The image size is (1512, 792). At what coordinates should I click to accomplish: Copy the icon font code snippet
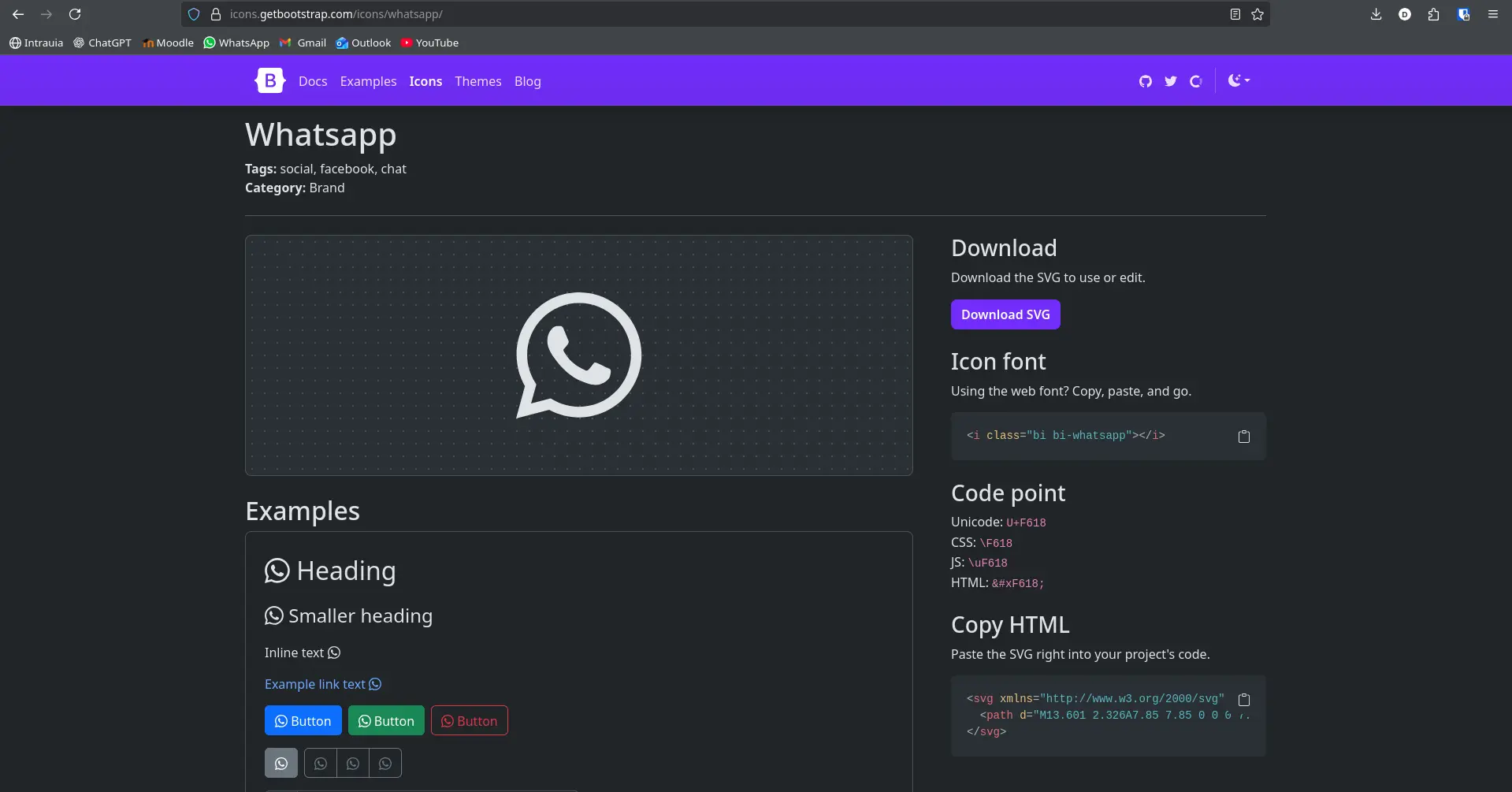(x=1243, y=436)
